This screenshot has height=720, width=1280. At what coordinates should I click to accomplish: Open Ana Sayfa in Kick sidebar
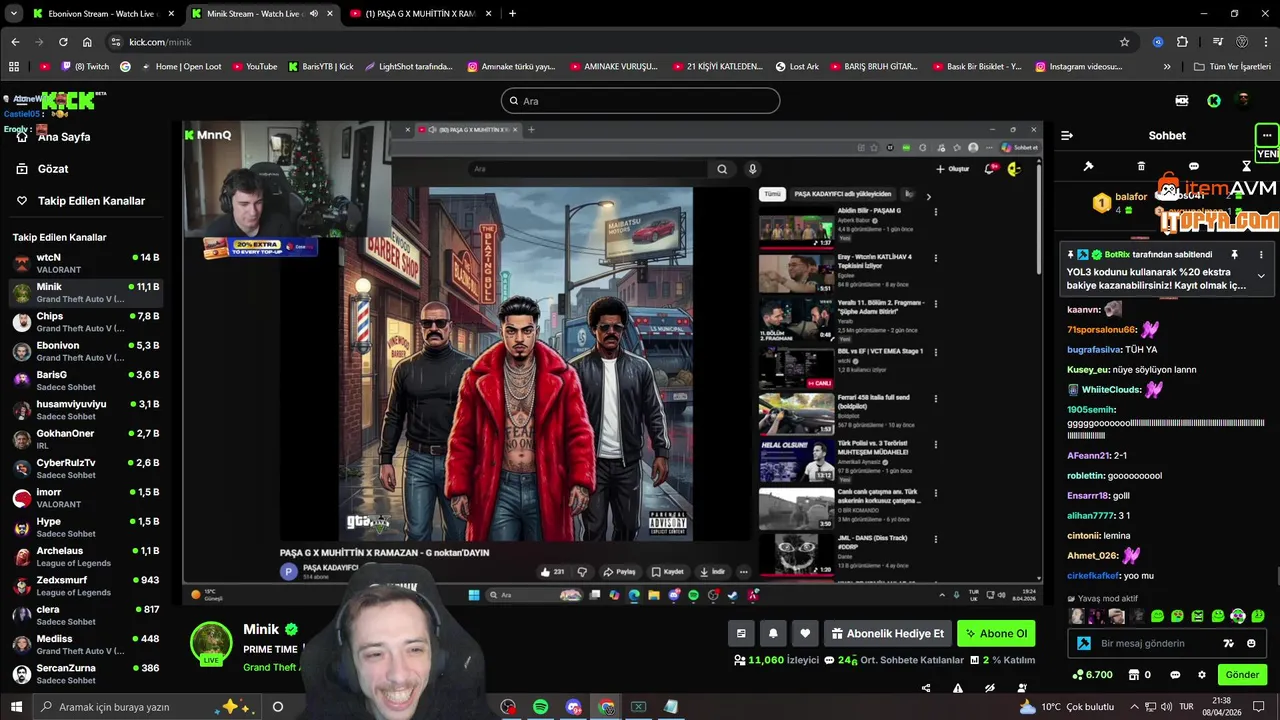64,137
